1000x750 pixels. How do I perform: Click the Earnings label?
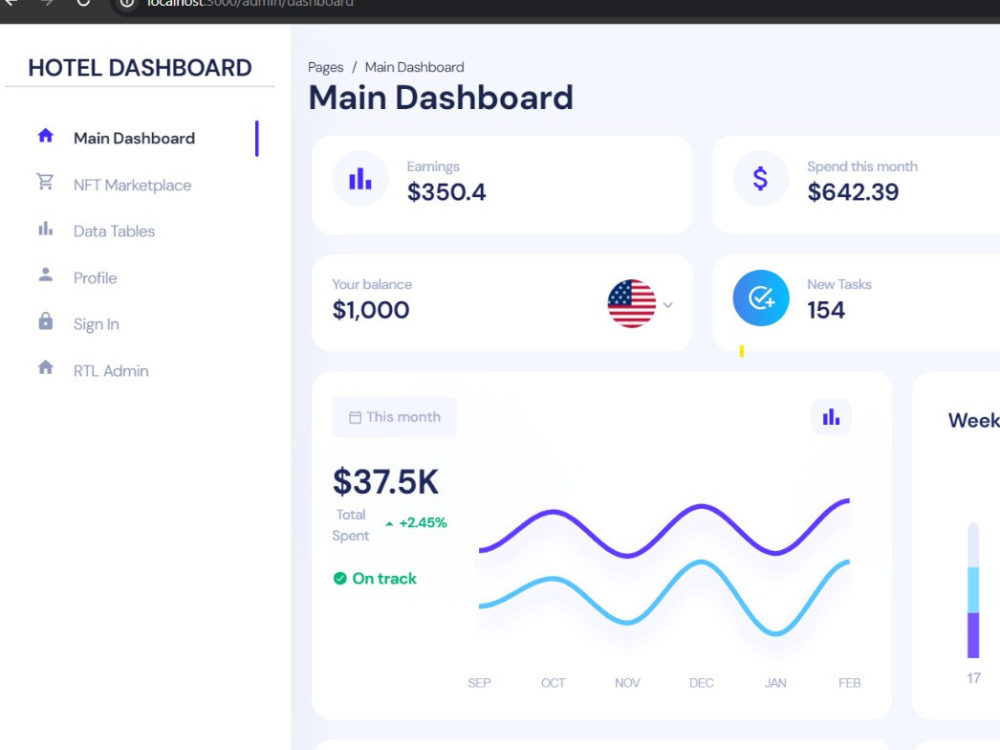[x=433, y=166]
